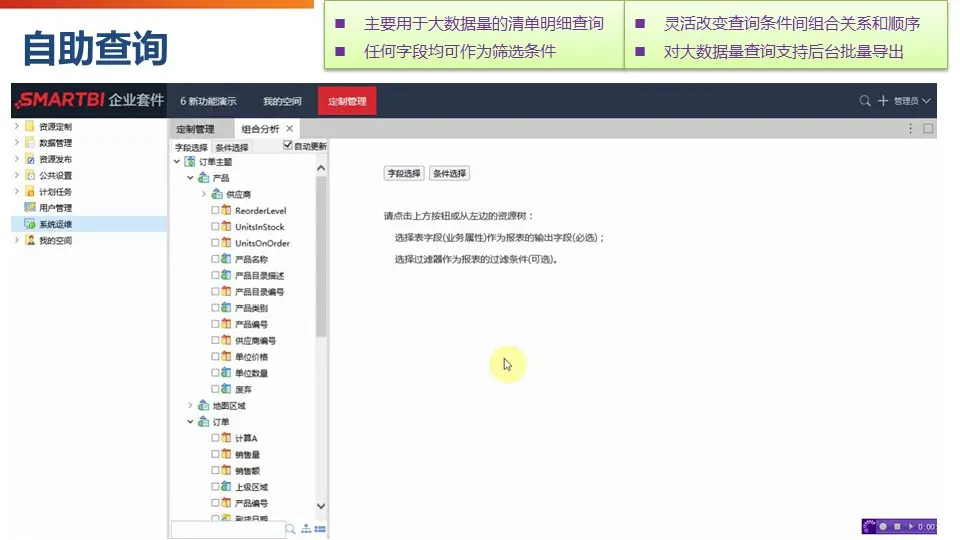This screenshot has height=540, width=960.
Task: Click the 单位数量 field icon
Action: [226, 373]
